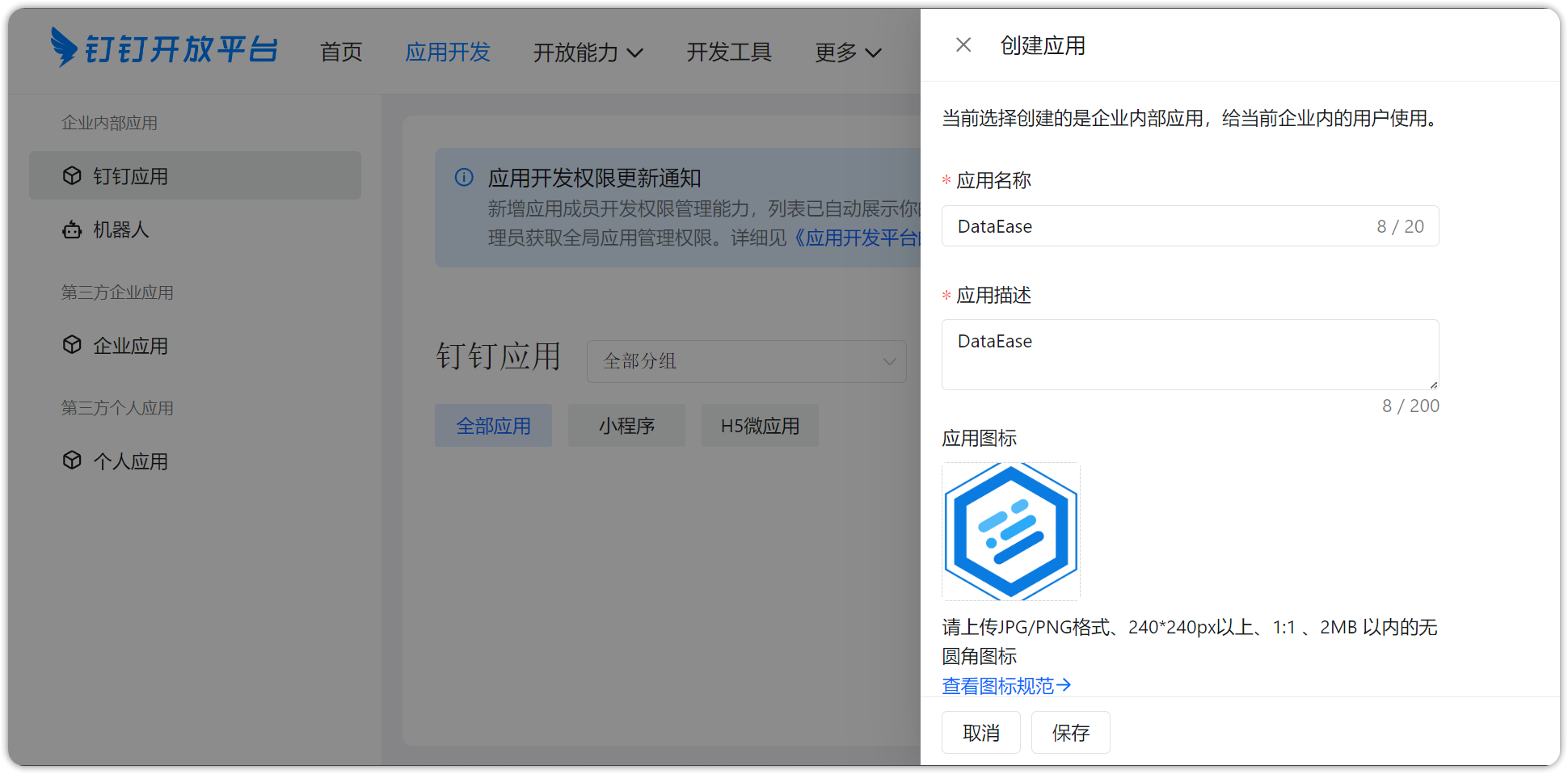The image size is (1568, 774).
Task: Open the 首页 menu item
Action: click(x=341, y=52)
